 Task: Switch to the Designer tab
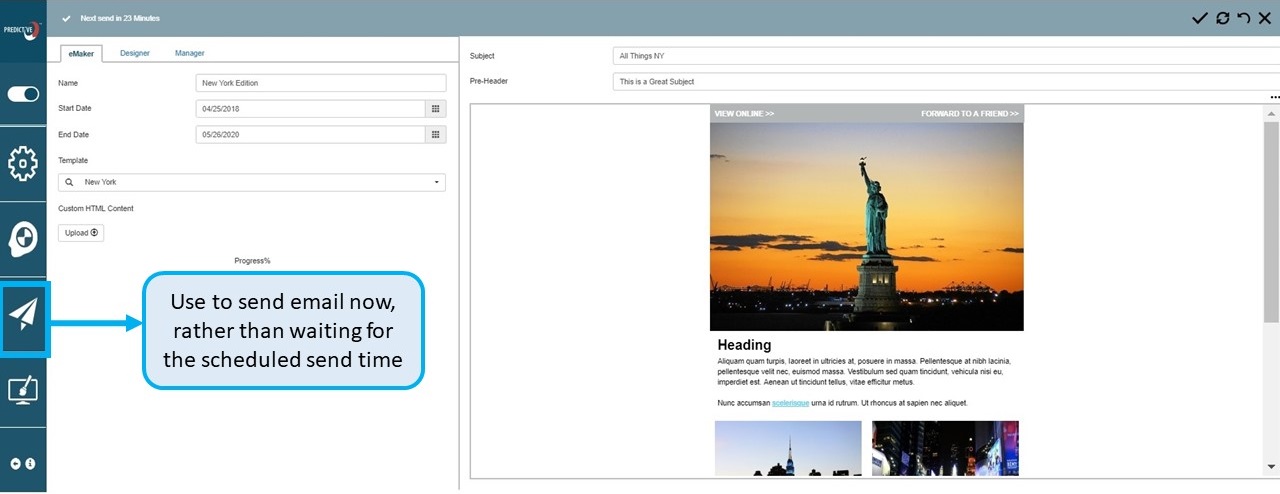pyautogui.click(x=135, y=53)
